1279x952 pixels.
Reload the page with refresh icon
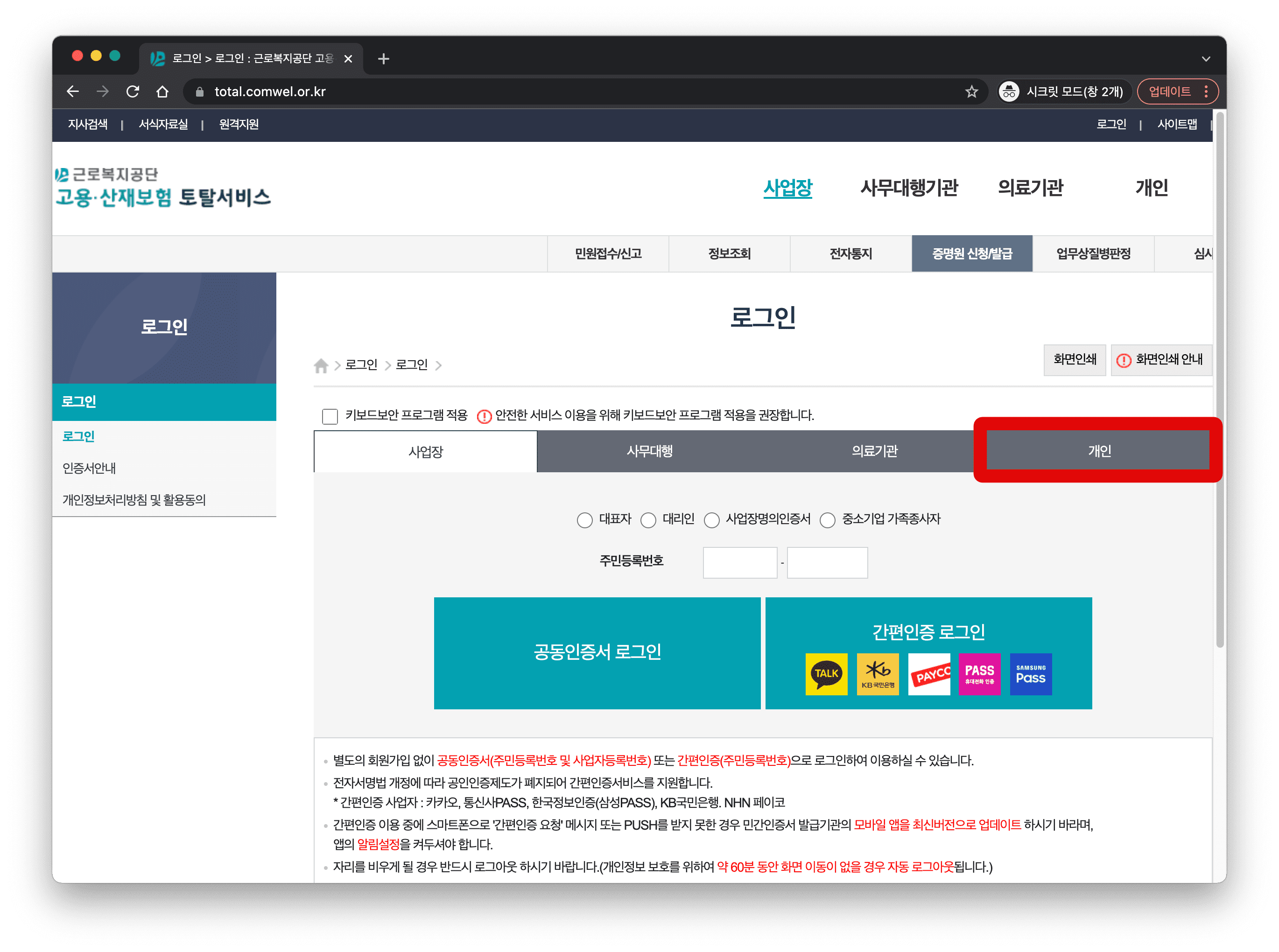[133, 91]
